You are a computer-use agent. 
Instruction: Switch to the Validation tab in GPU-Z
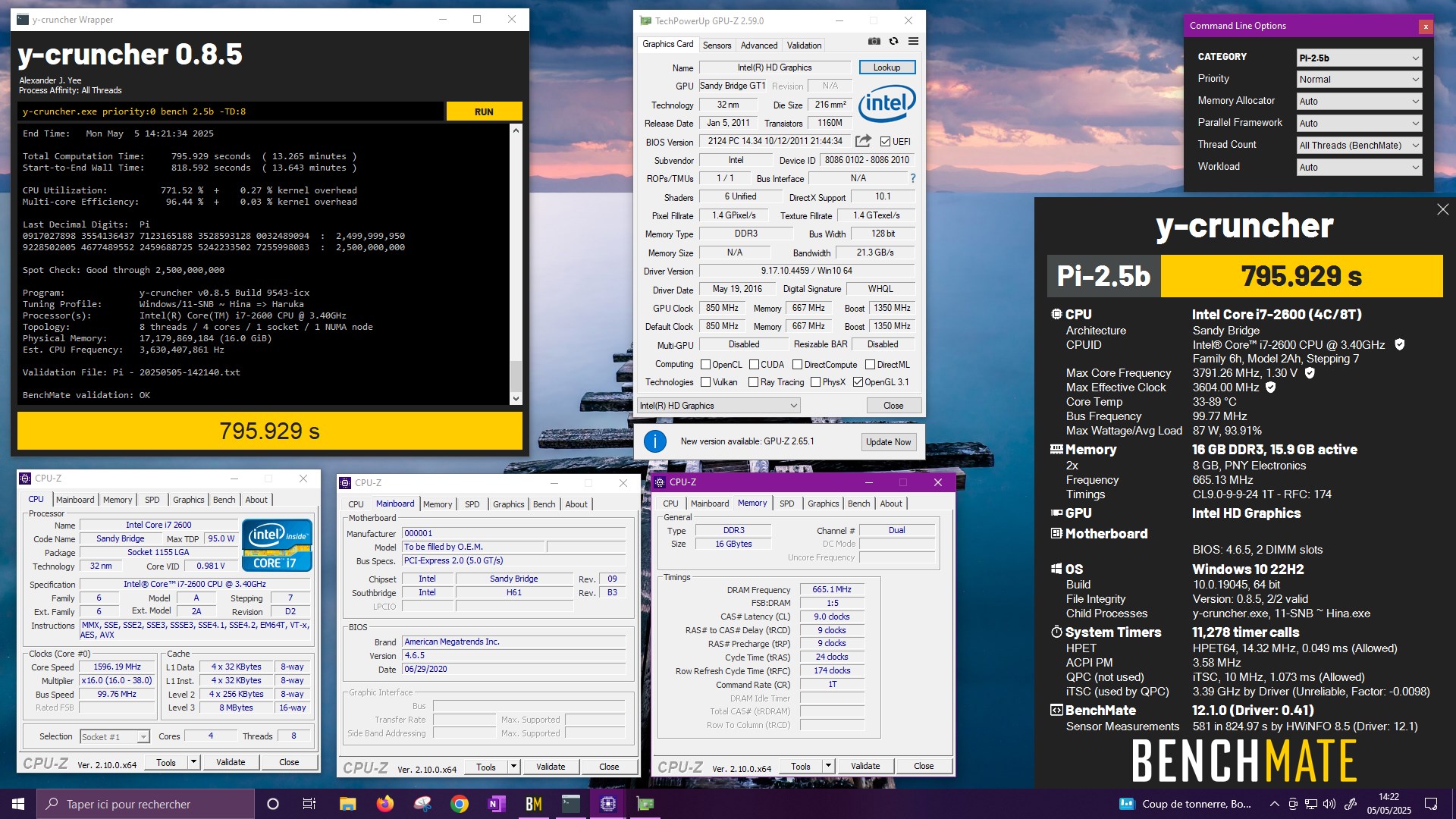click(x=804, y=45)
